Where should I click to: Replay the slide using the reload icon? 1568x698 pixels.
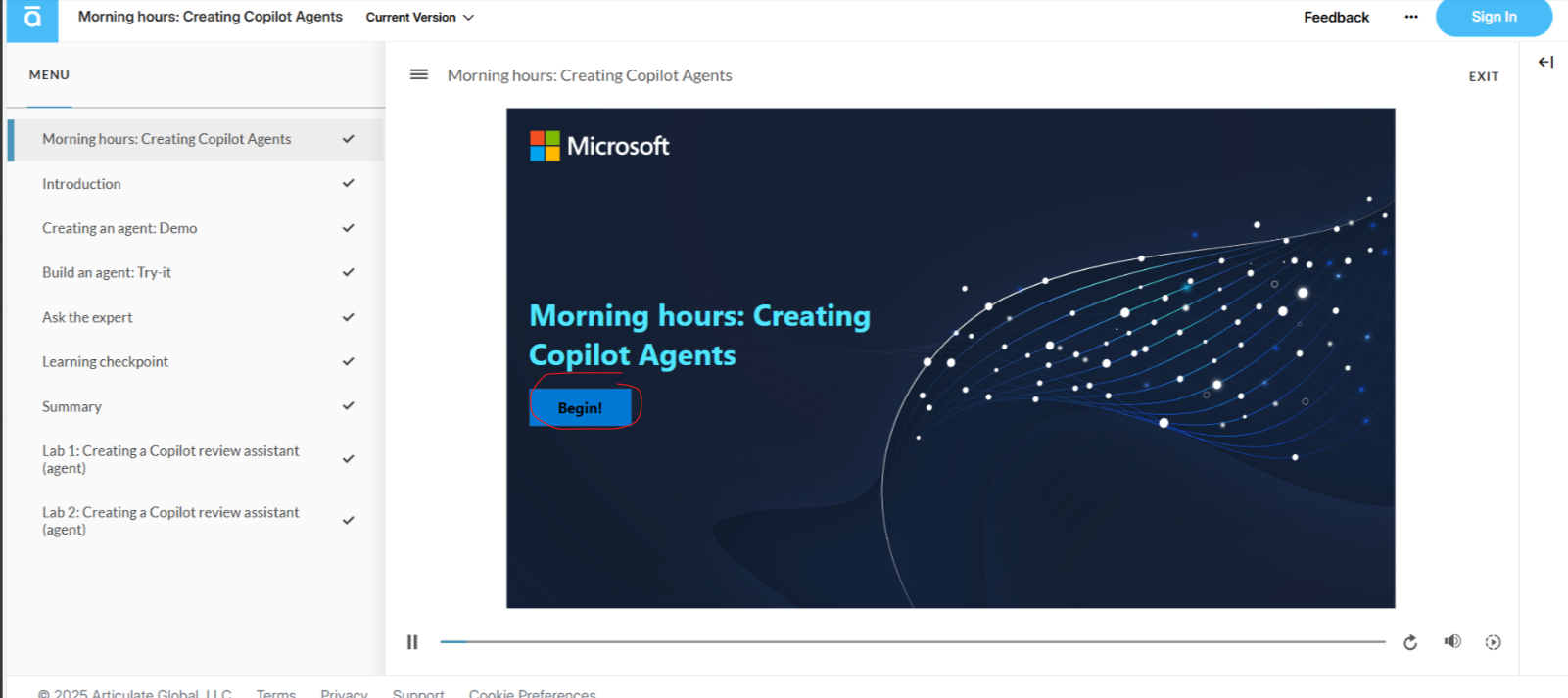coord(1410,642)
